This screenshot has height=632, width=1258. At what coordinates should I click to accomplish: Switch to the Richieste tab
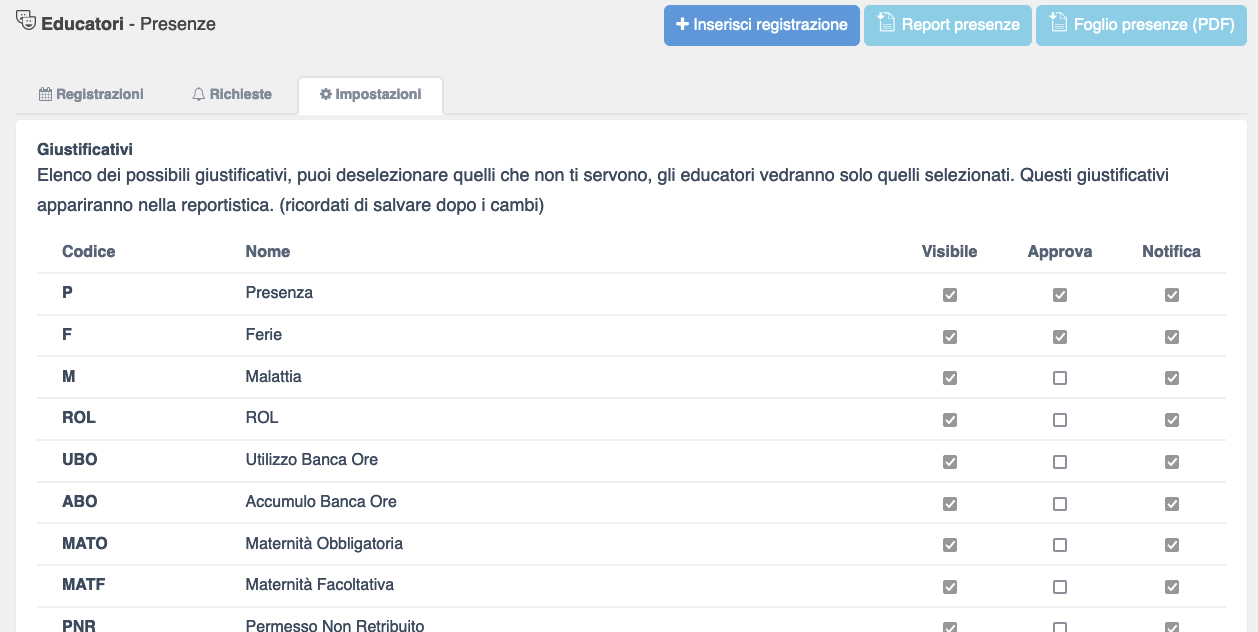coord(232,94)
